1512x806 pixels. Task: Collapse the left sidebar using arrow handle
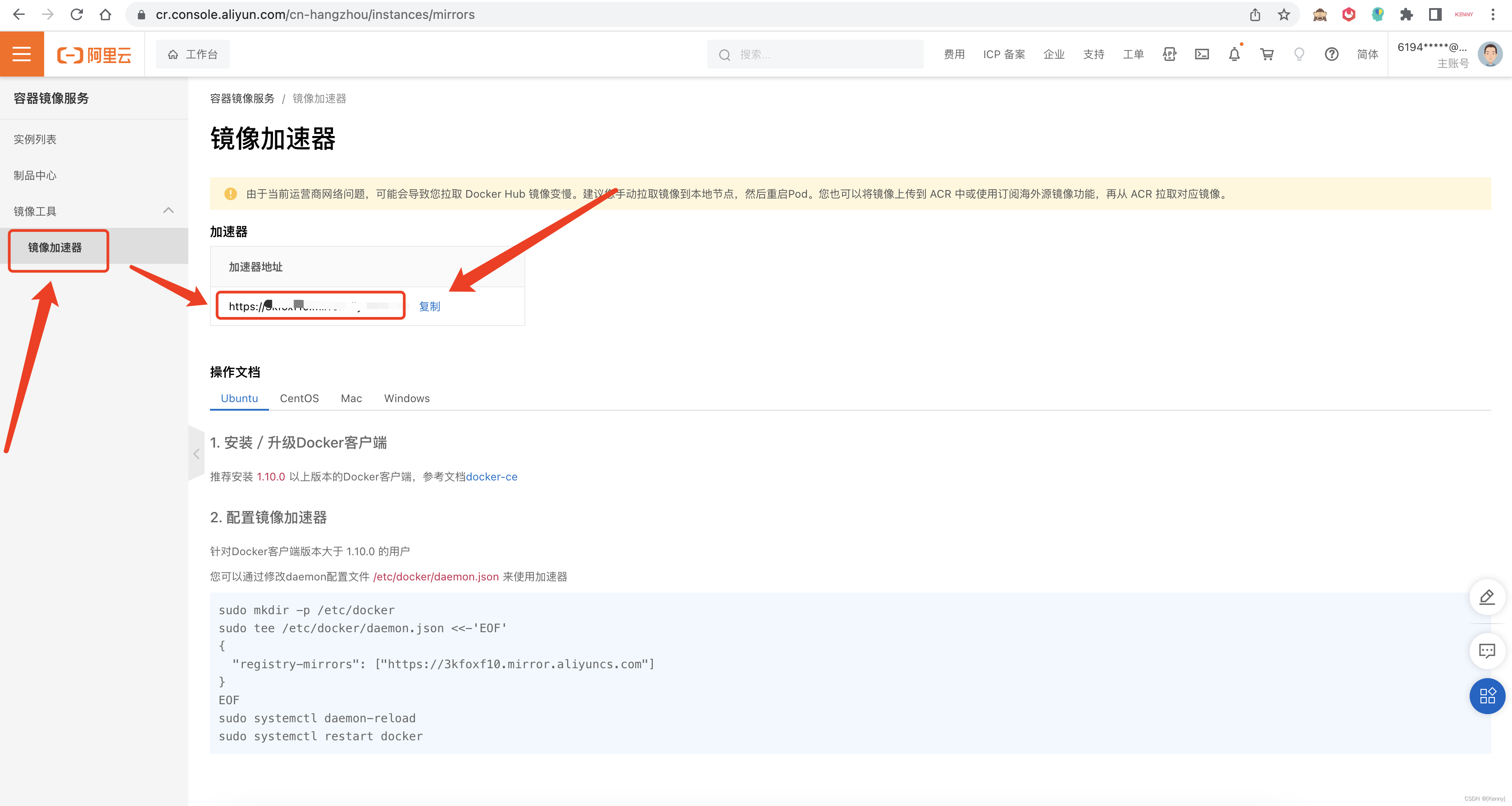[196, 454]
